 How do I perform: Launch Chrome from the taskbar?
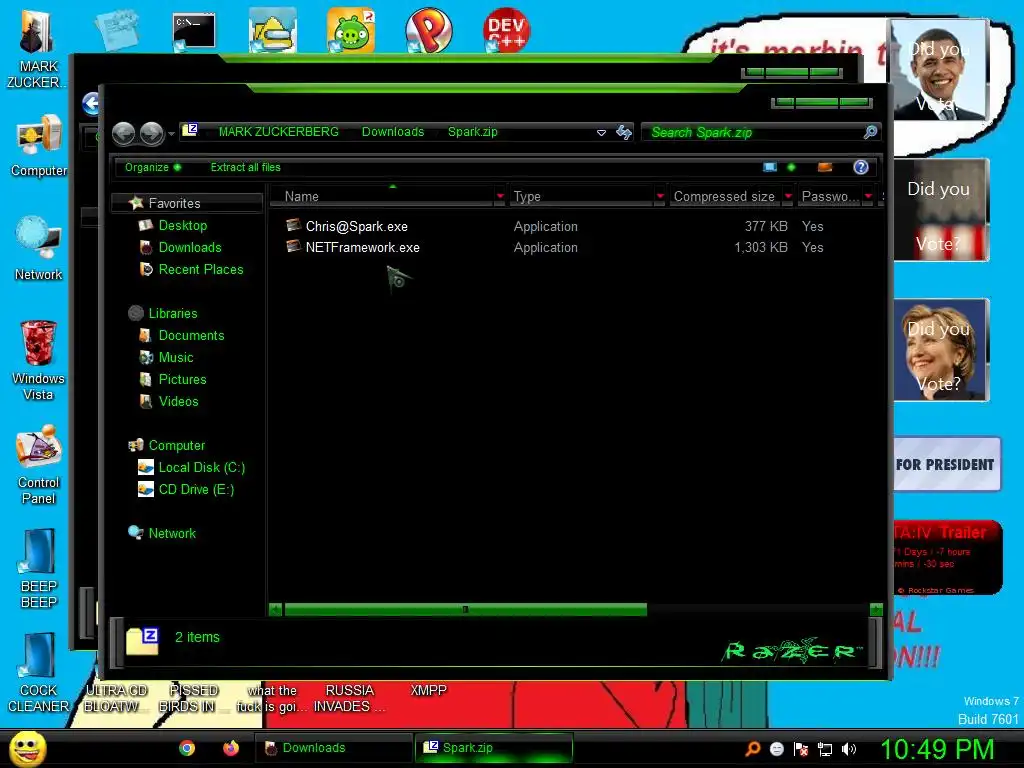click(x=187, y=748)
